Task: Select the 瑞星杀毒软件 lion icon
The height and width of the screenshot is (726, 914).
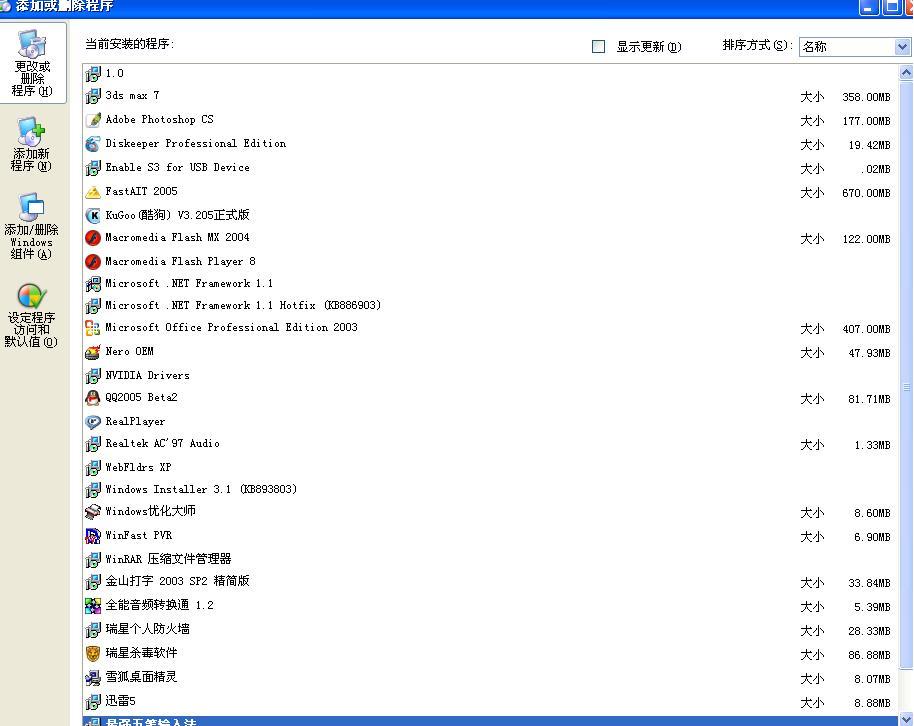Action: (93, 654)
